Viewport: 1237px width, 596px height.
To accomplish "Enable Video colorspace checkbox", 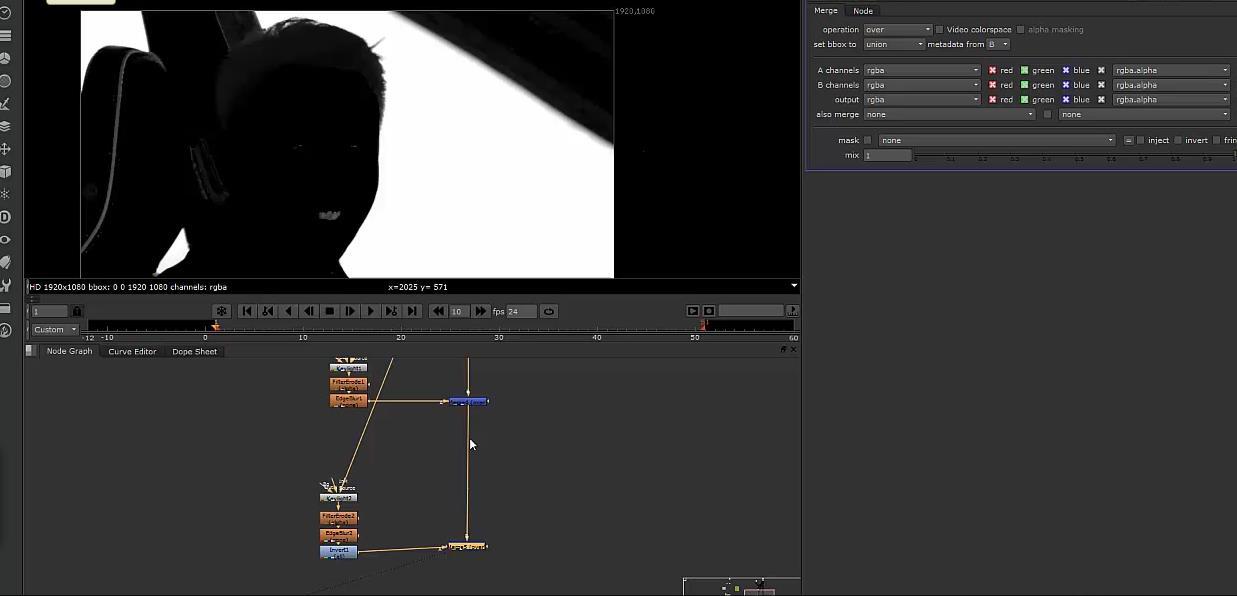I will point(939,29).
